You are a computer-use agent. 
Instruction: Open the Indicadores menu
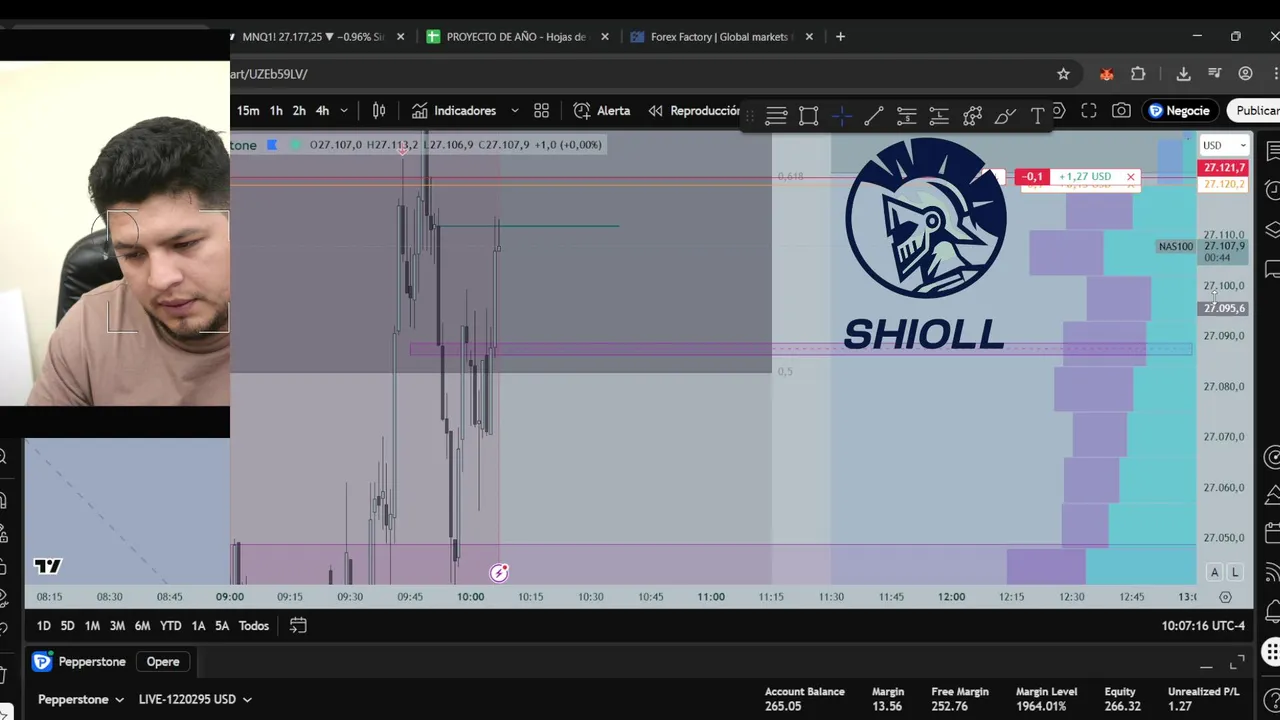pos(453,111)
